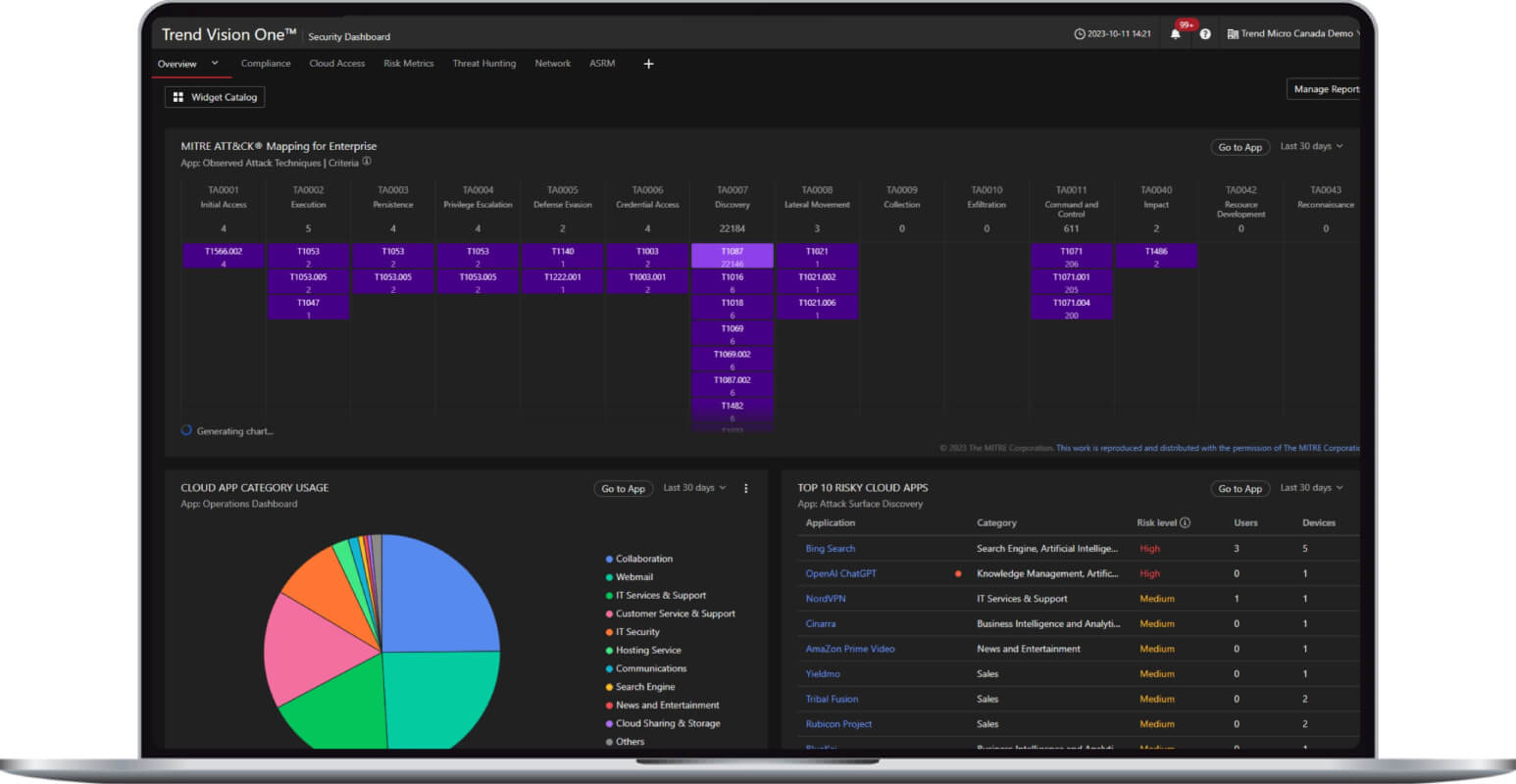Click the Widget Catalog grid icon
The image size is (1516, 784).
click(x=178, y=97)
